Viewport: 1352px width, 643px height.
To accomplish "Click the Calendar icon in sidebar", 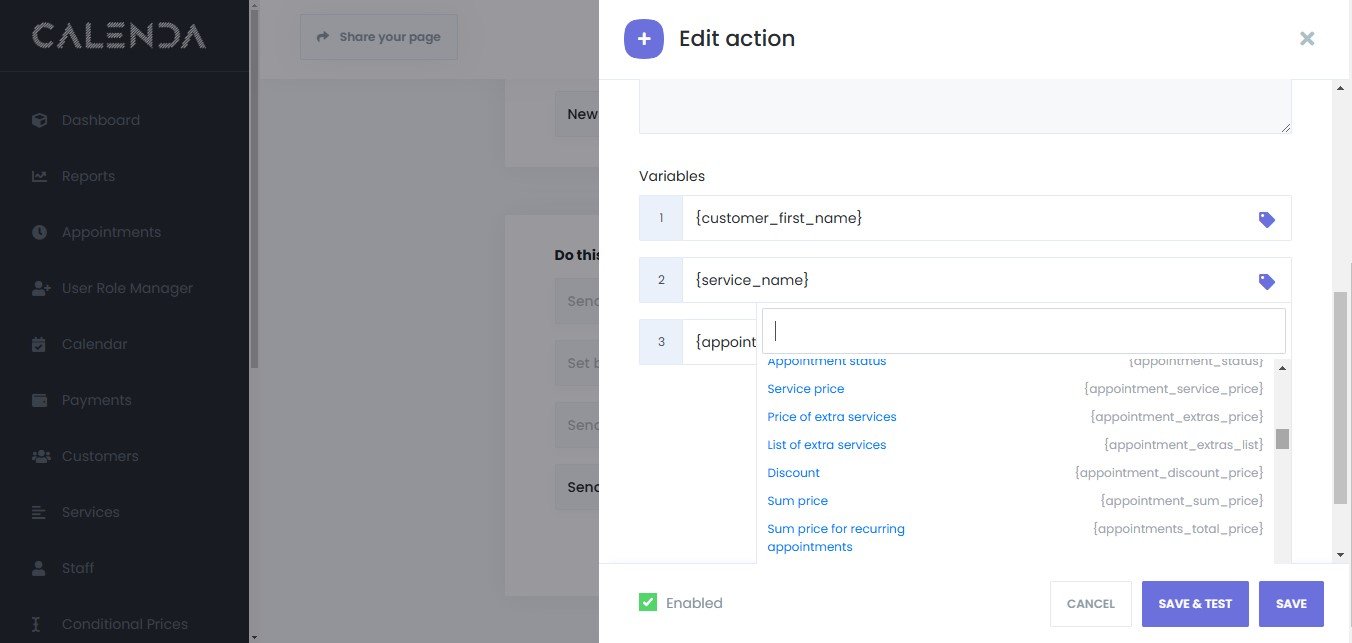I will [x=40, y=344].
